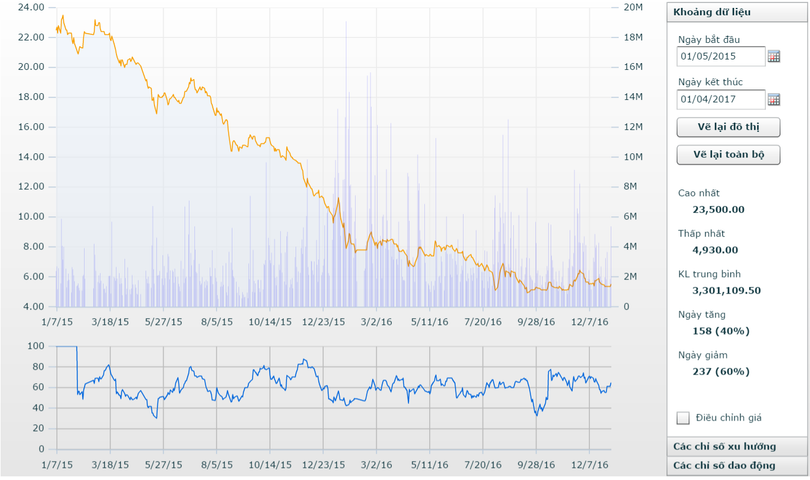Enable the 'Điều chỉnh giá' checkbox

[683, 418]
